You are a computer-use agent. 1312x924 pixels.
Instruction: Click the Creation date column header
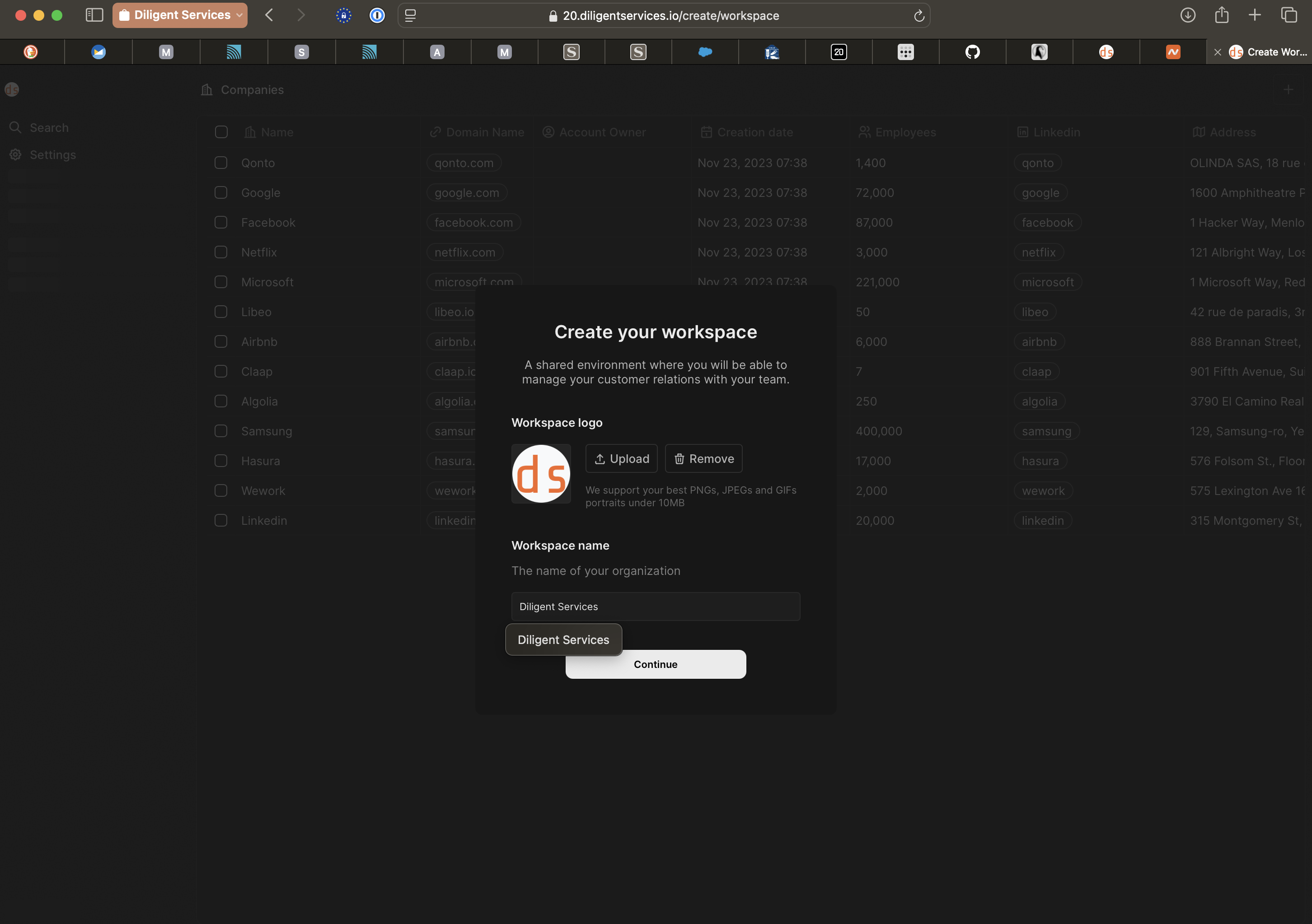(x=746, y=132)
